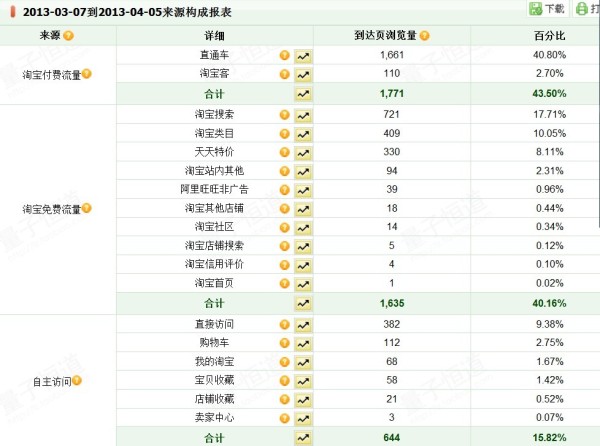
Task: Open trend chart for 购物车
Action: point(303,343)
